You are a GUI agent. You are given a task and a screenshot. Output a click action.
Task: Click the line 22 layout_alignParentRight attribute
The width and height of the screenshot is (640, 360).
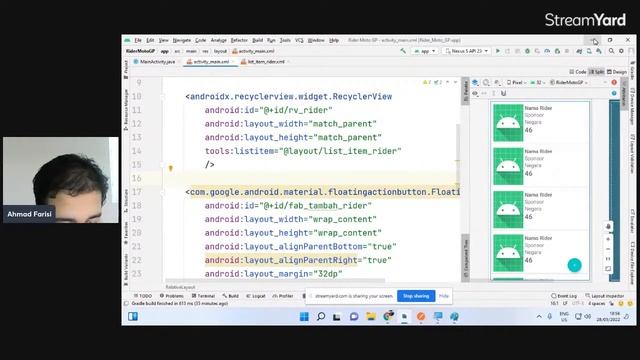(x=281, y=260)
